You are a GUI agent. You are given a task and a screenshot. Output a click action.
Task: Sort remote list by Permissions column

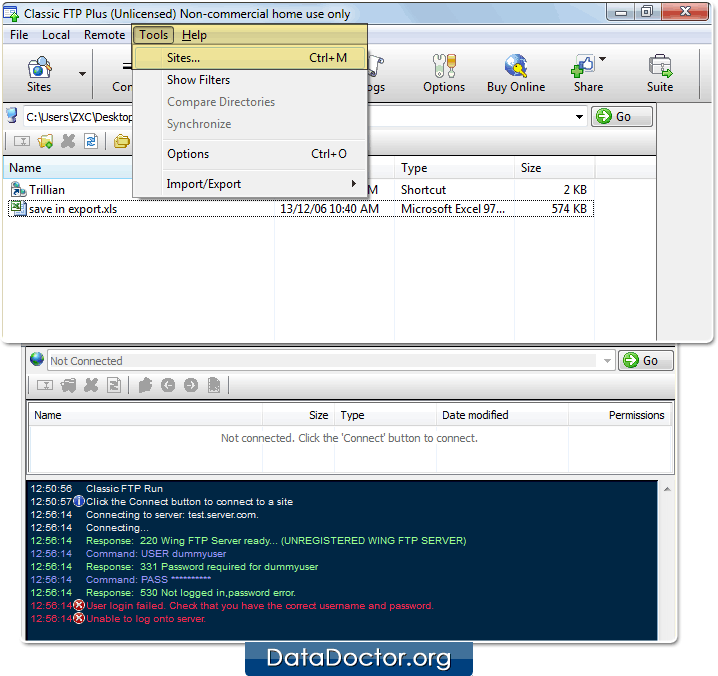coord(620,415)
